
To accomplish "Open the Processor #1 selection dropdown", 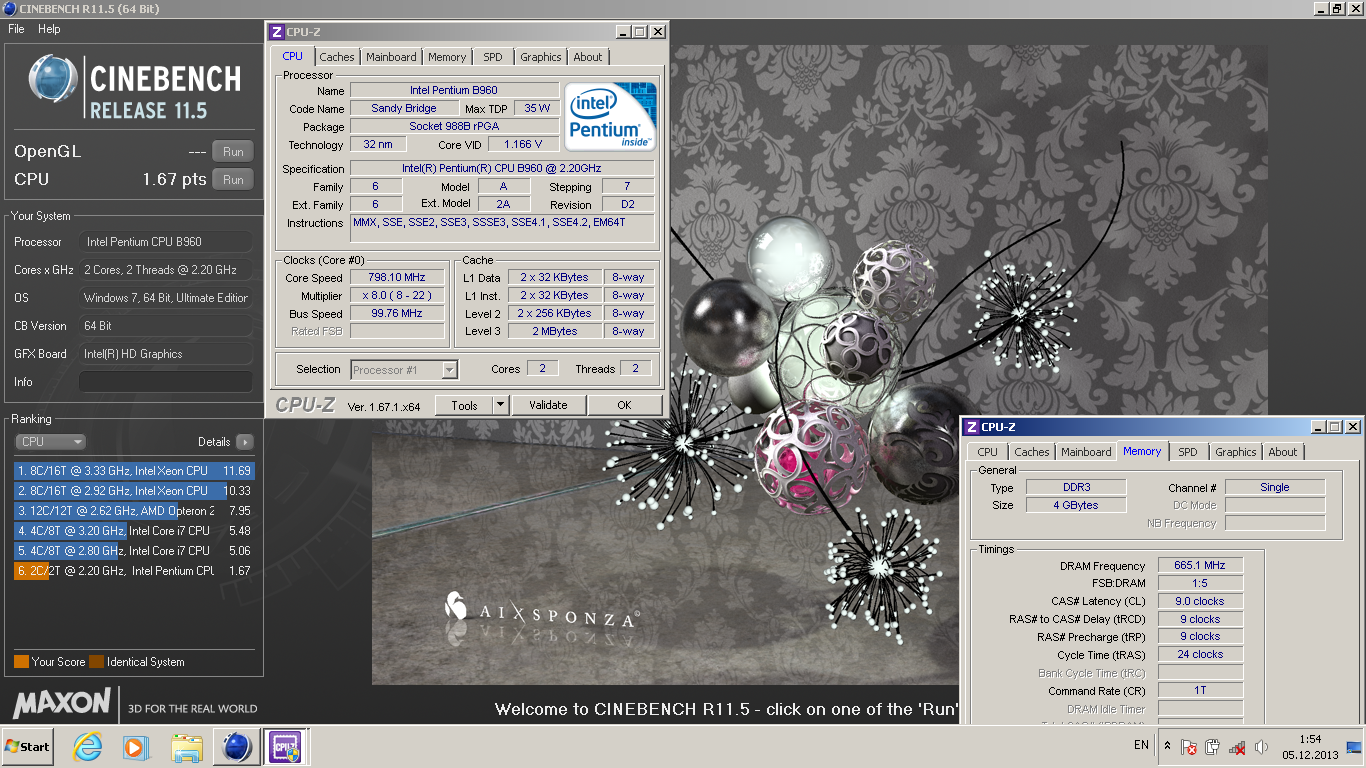I will [x=404, y=370].
